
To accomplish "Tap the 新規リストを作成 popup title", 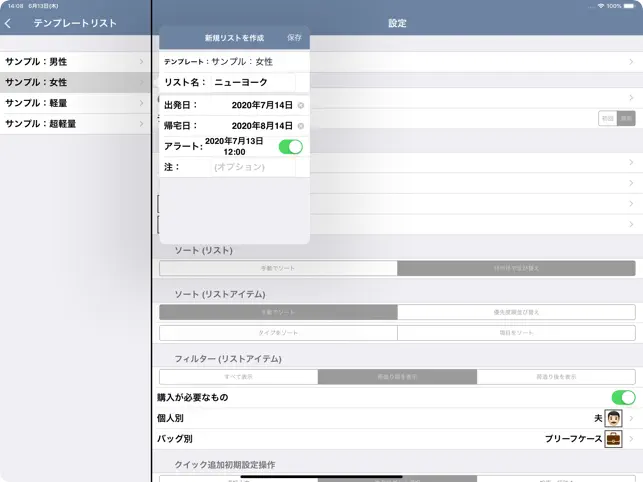I will [234, 38].
